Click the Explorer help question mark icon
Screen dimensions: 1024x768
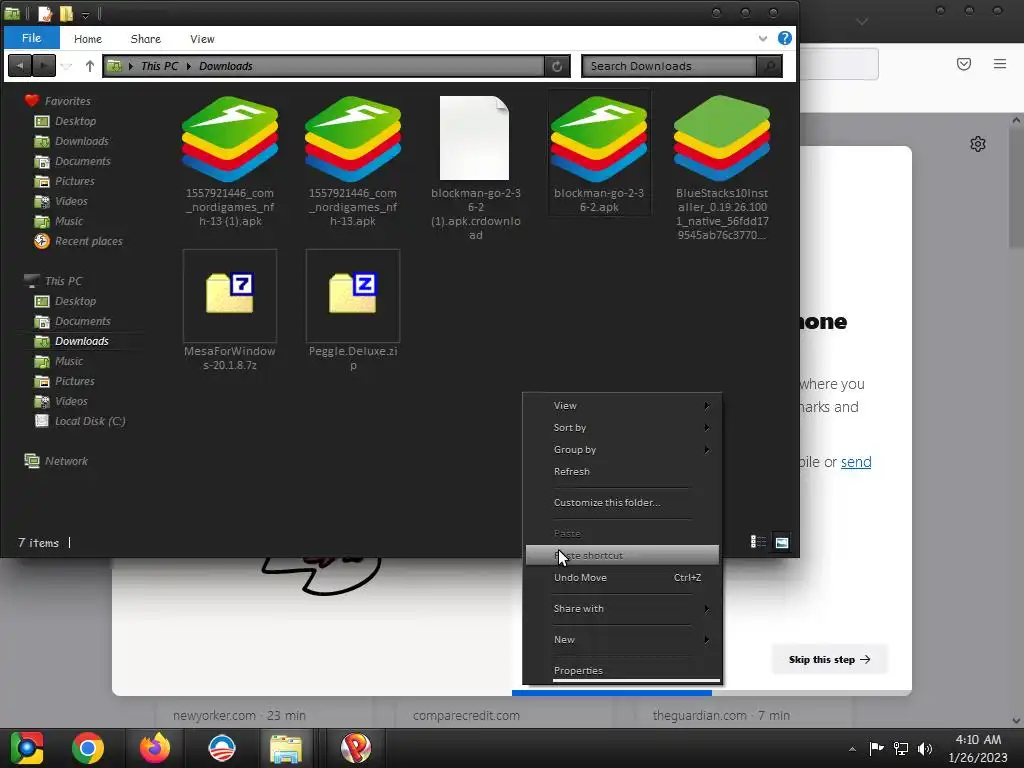(784, 38)
